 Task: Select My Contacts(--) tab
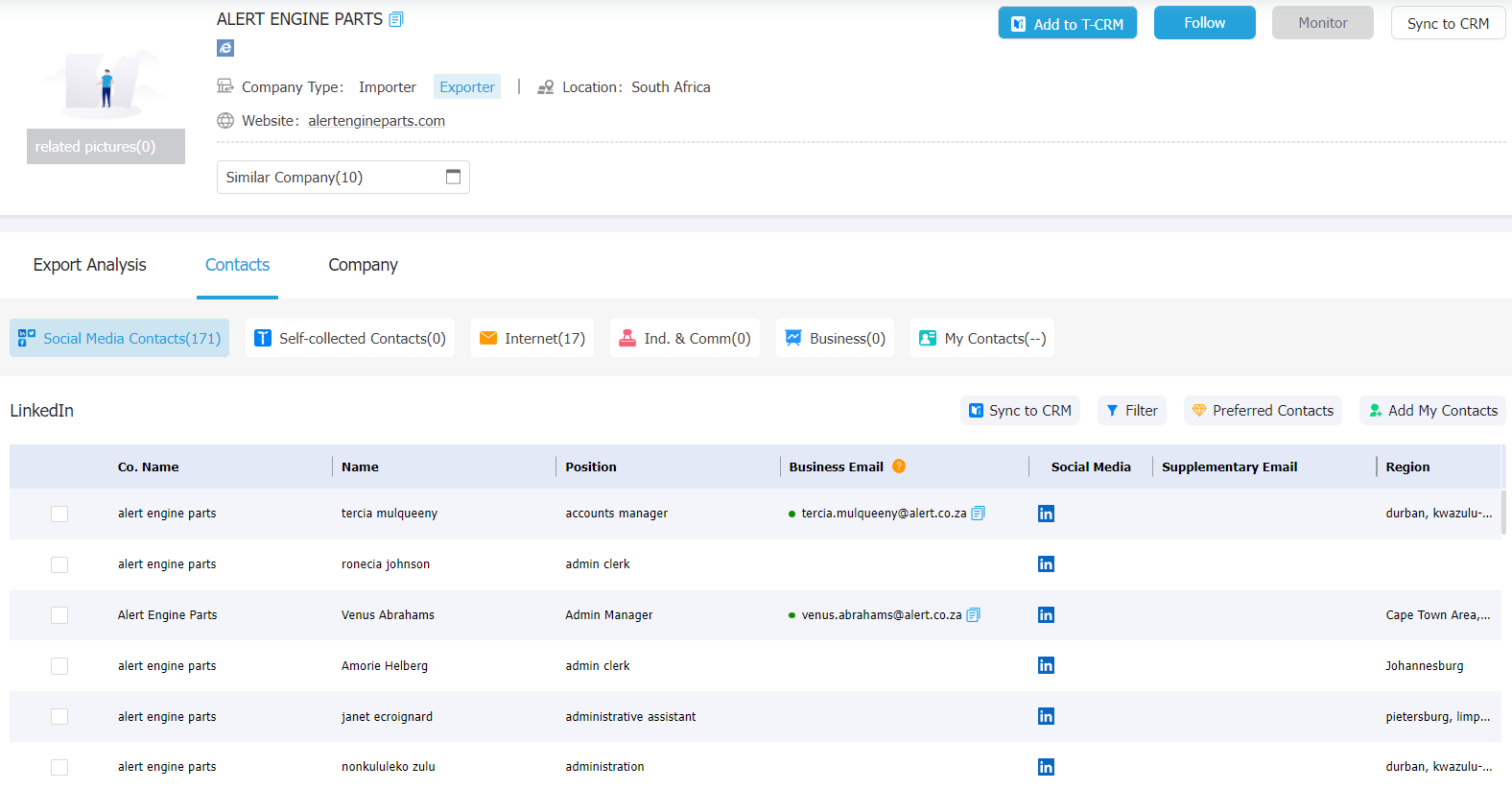982,338
